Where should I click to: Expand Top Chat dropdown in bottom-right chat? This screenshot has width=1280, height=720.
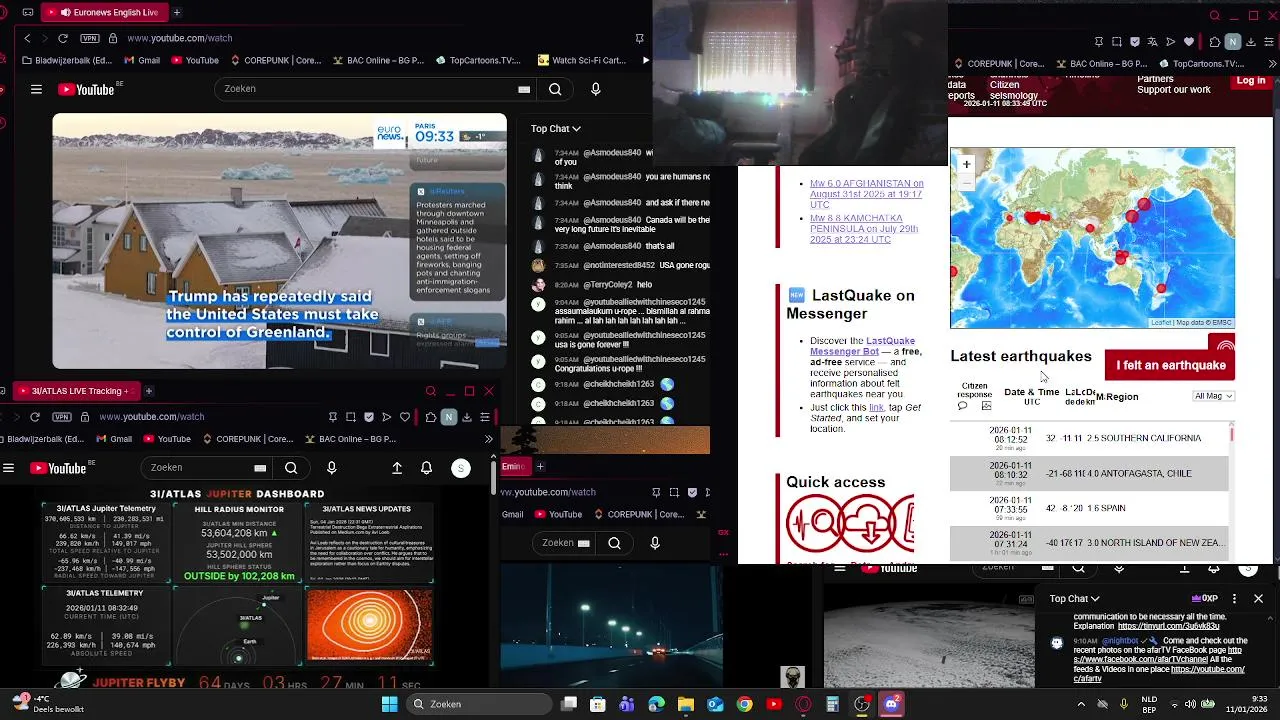coord(1074,599)
